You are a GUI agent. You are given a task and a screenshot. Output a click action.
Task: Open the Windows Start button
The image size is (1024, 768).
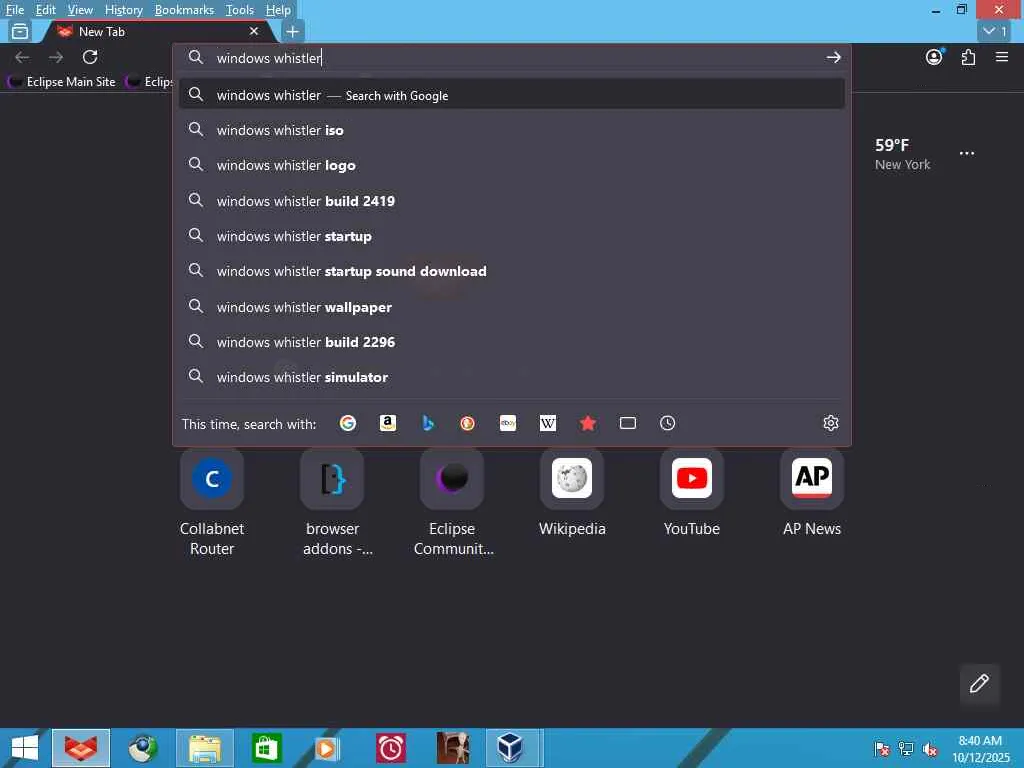click(25, 748)
